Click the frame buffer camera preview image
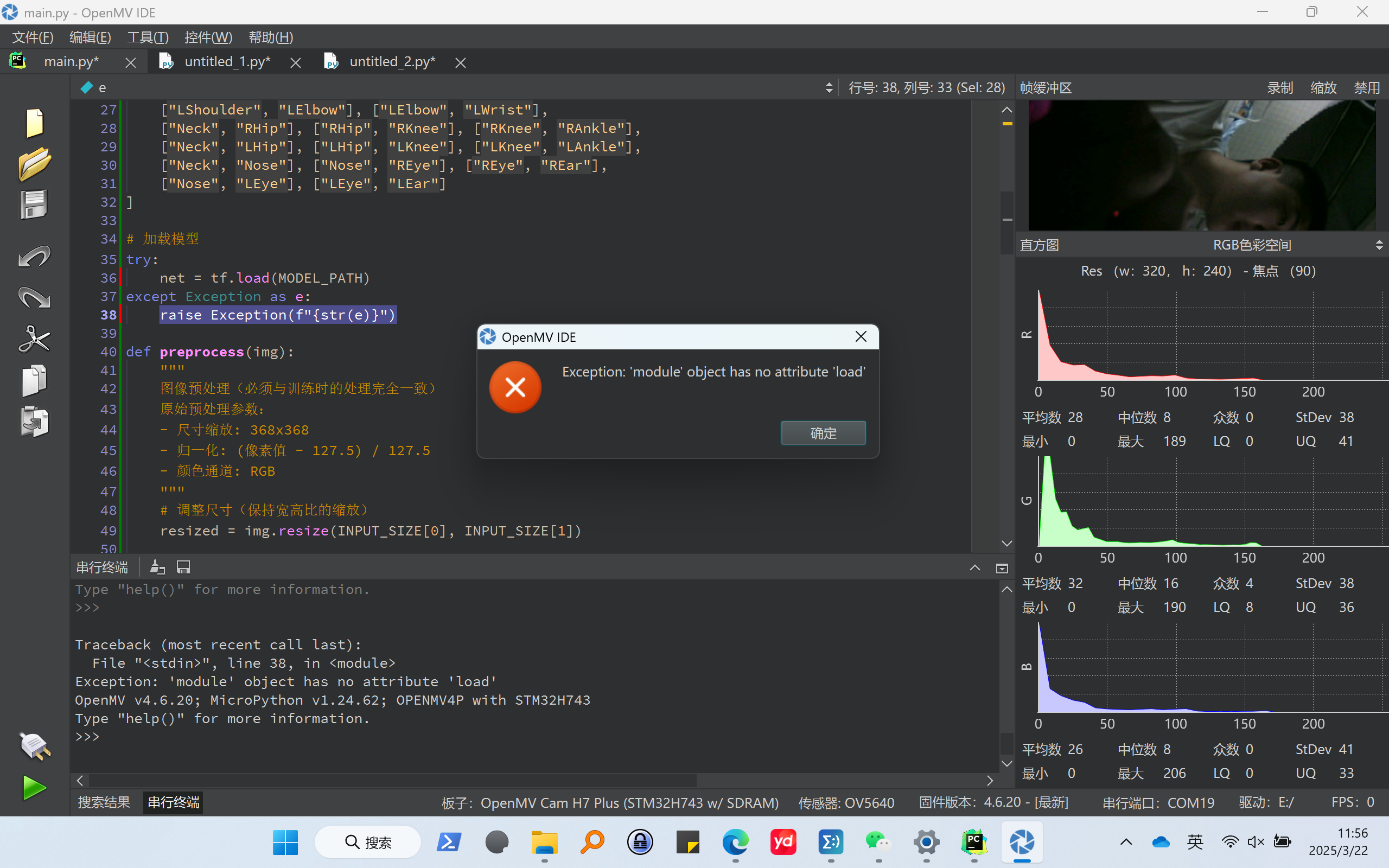 [x=1201, y=165]
